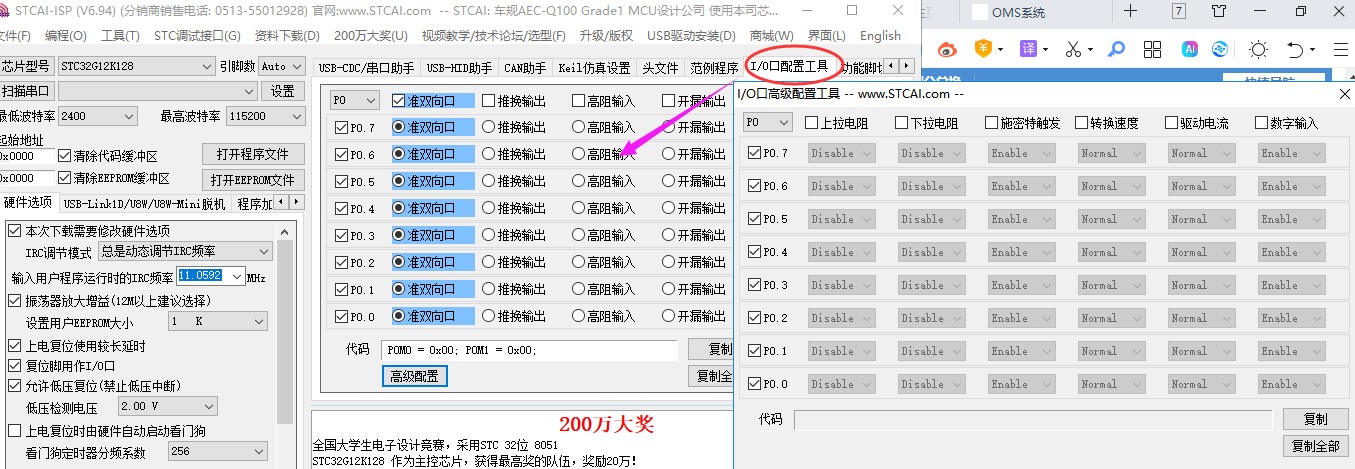Click the purple translate icon

click(1028, 49)
